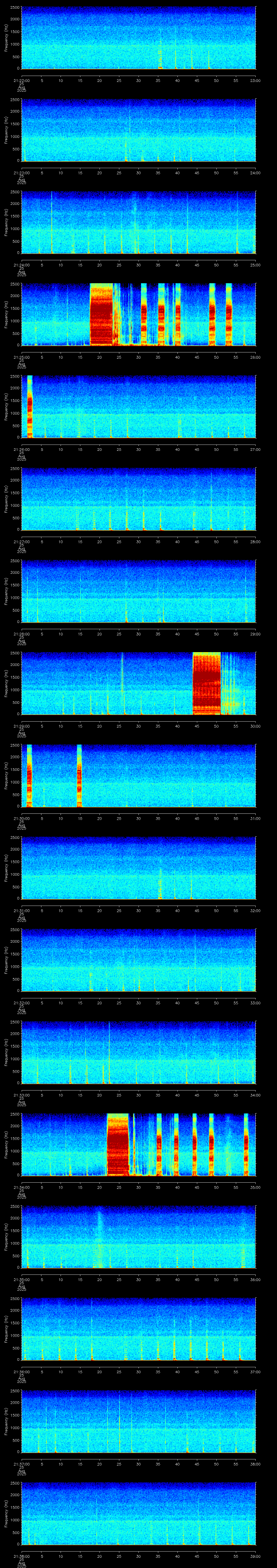Click the "23:00" end time label

pos(256,80)
